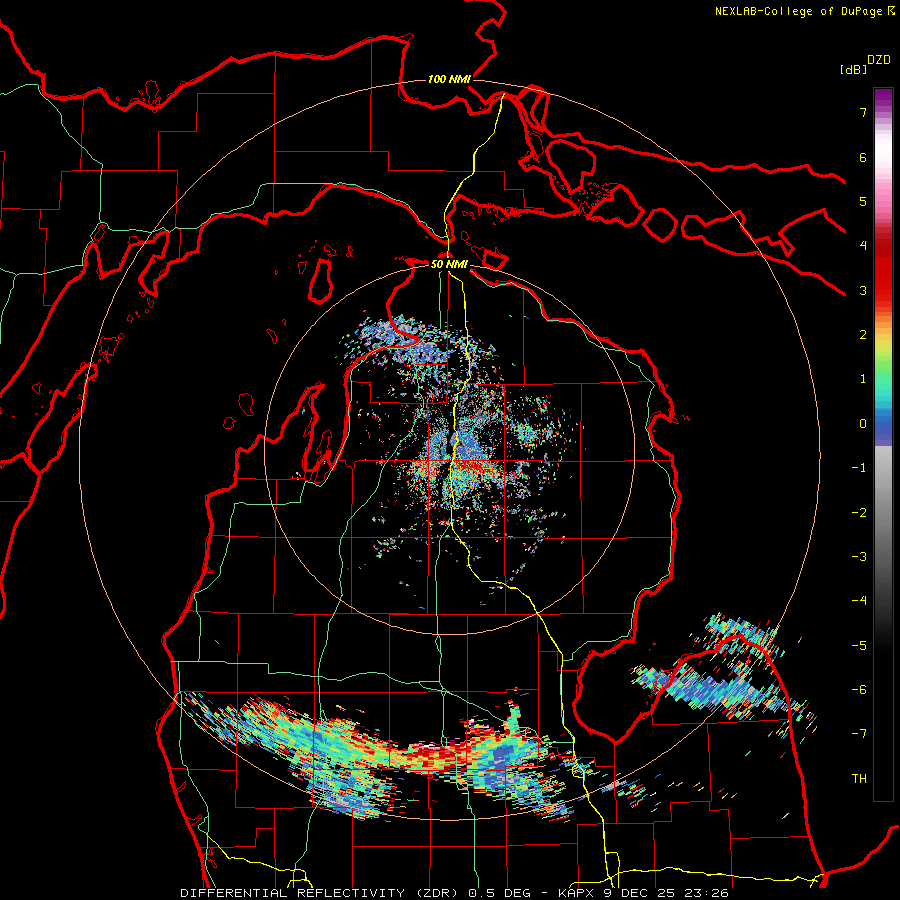Viewport: 900px width, 900px height.
Task: Click the Differential Reflectivity KAPX caption text
Action: coord(454,893)
